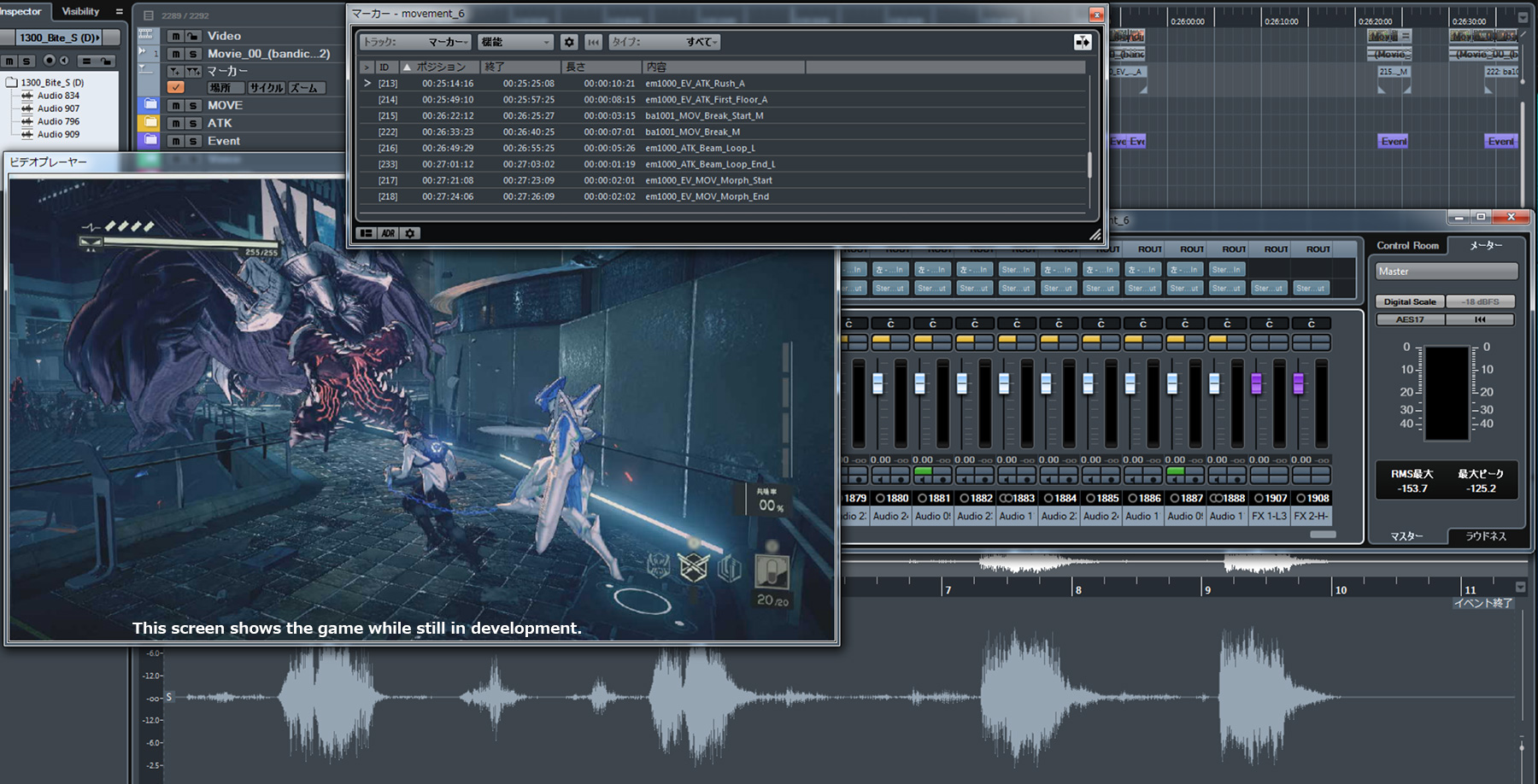Click the Digital Scale button
Screen dimensions: 1538x784
1410,301
